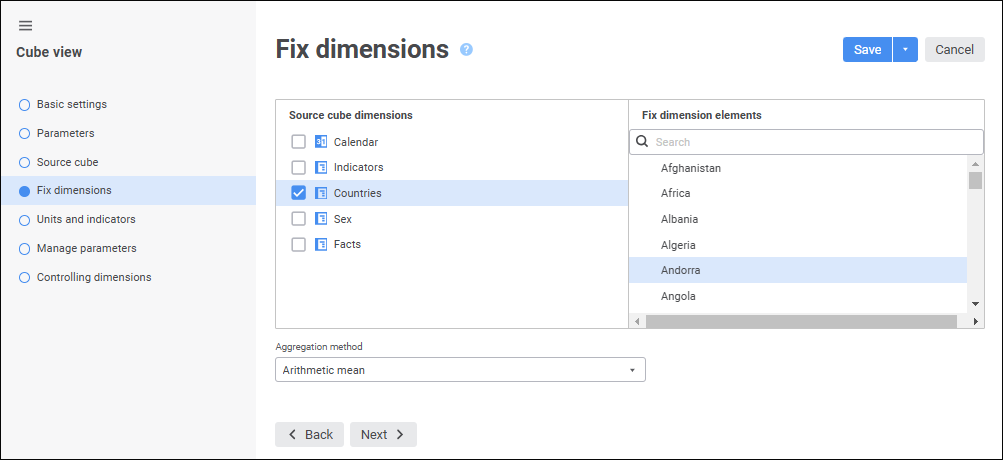Expand the Save button dropdown arrow
Image resolution: width=1003 pixels, height=460 pixels.
point(905,50)
